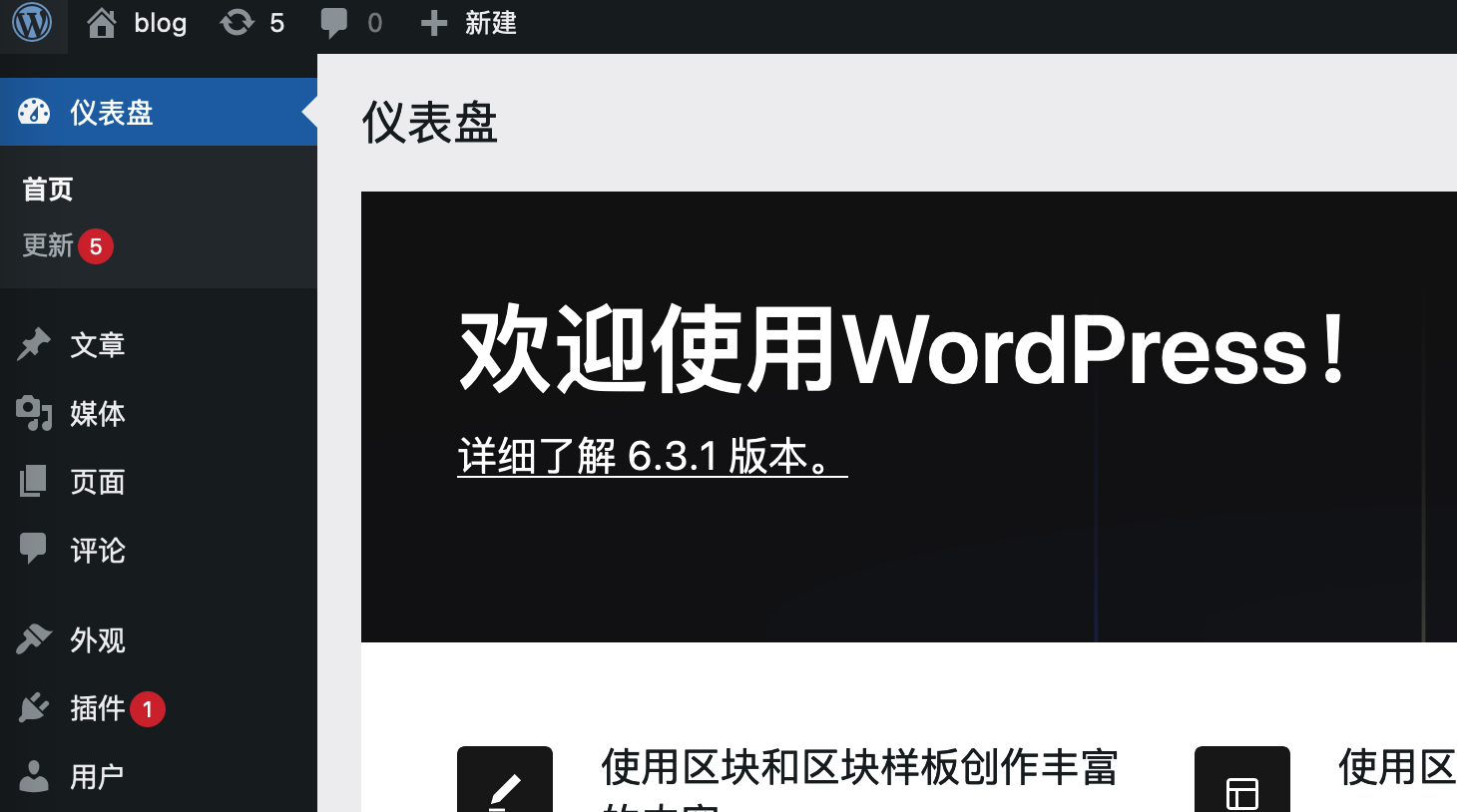Click the pencil edit icon tile

[x=505, y=779]
